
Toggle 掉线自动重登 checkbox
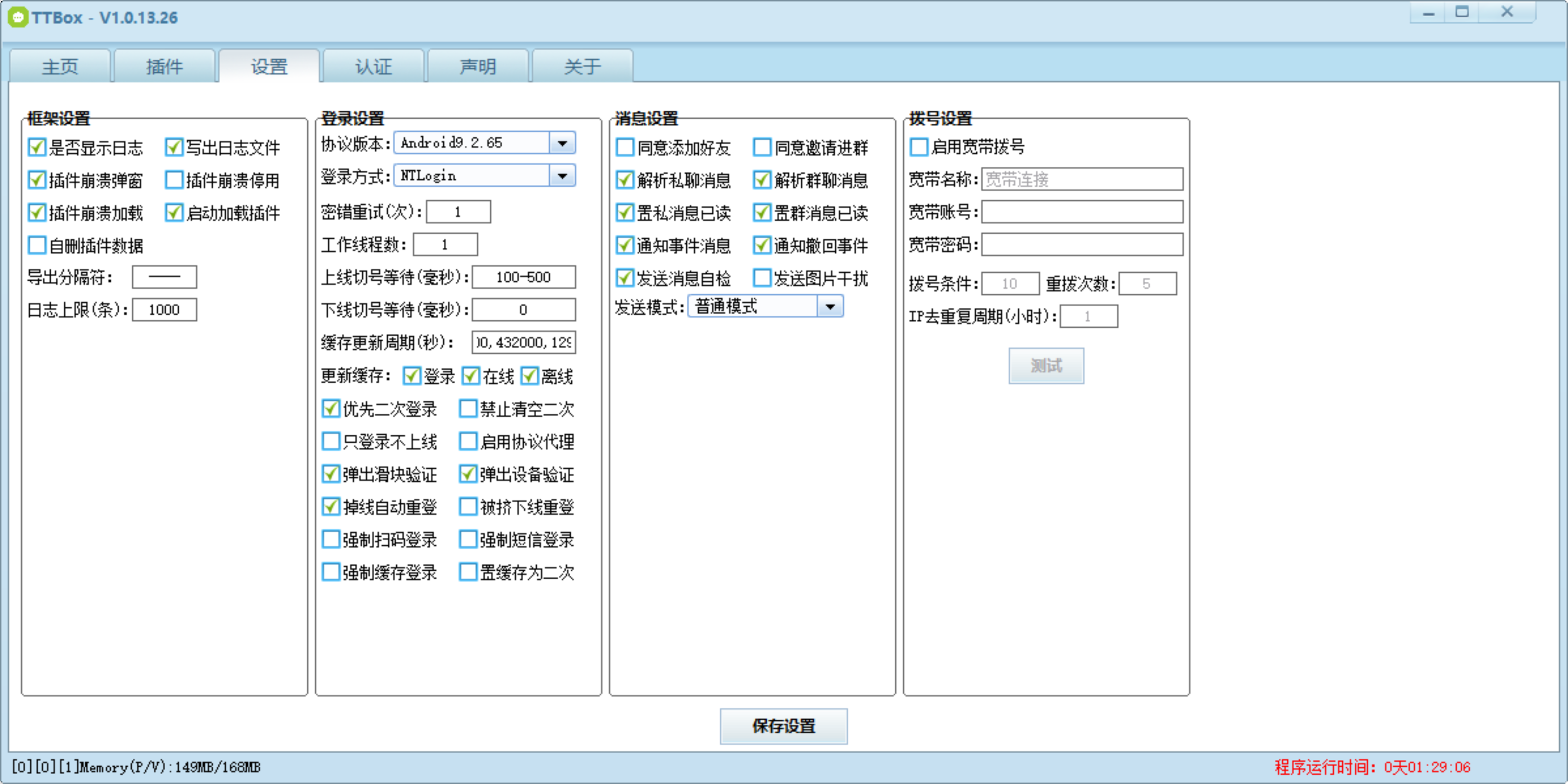click(330, 506)
